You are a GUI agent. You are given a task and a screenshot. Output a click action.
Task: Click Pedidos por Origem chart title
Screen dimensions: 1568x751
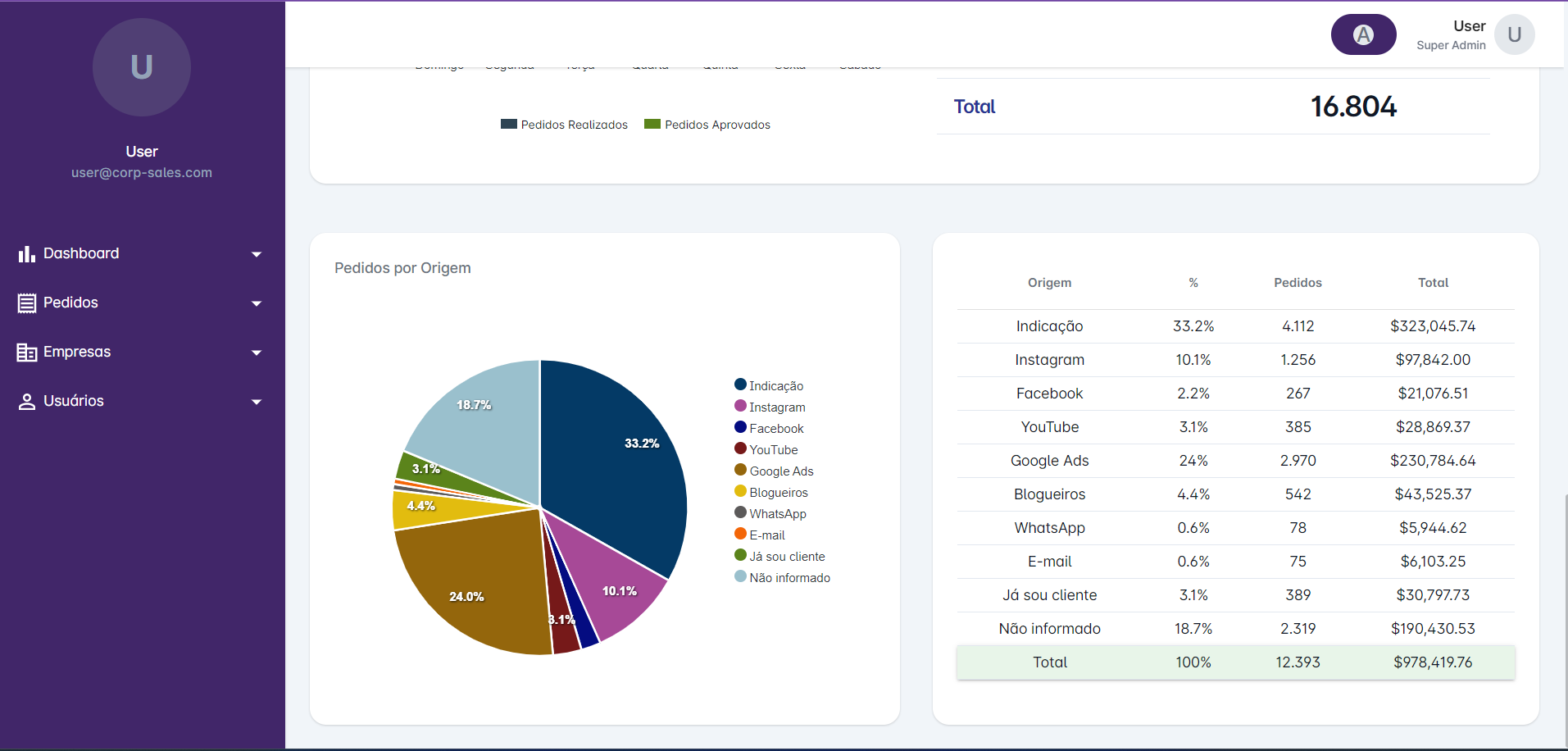tap(402, 268)
